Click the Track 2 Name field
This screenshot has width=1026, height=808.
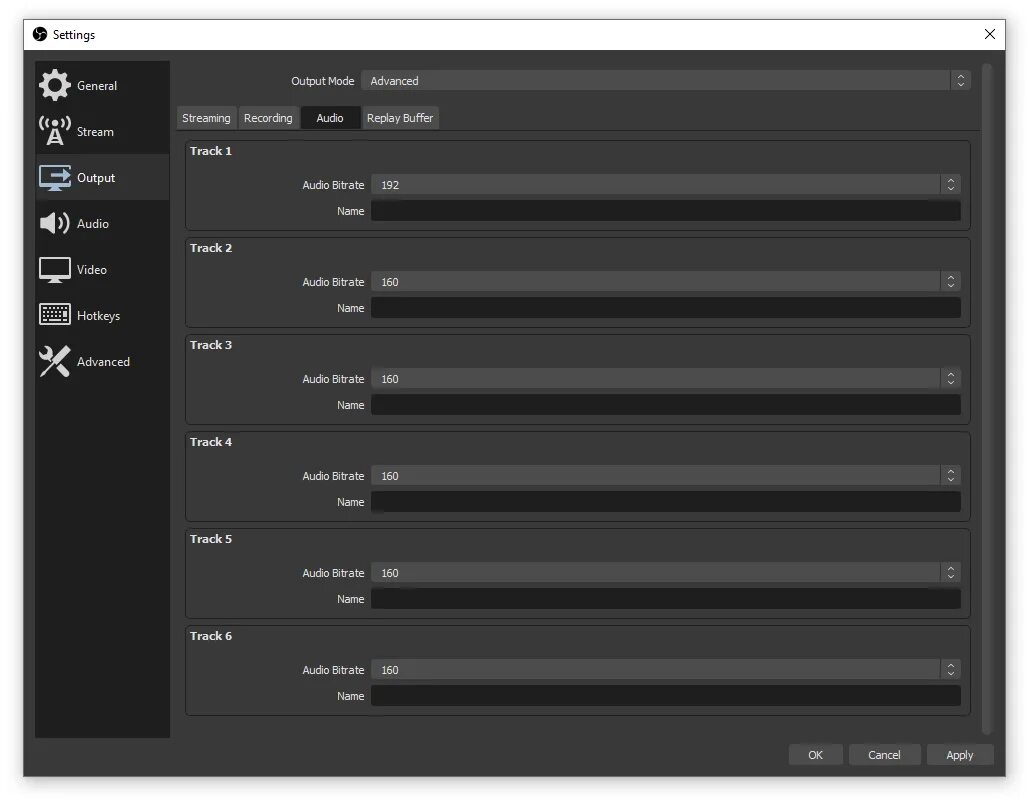pos(665,307)
